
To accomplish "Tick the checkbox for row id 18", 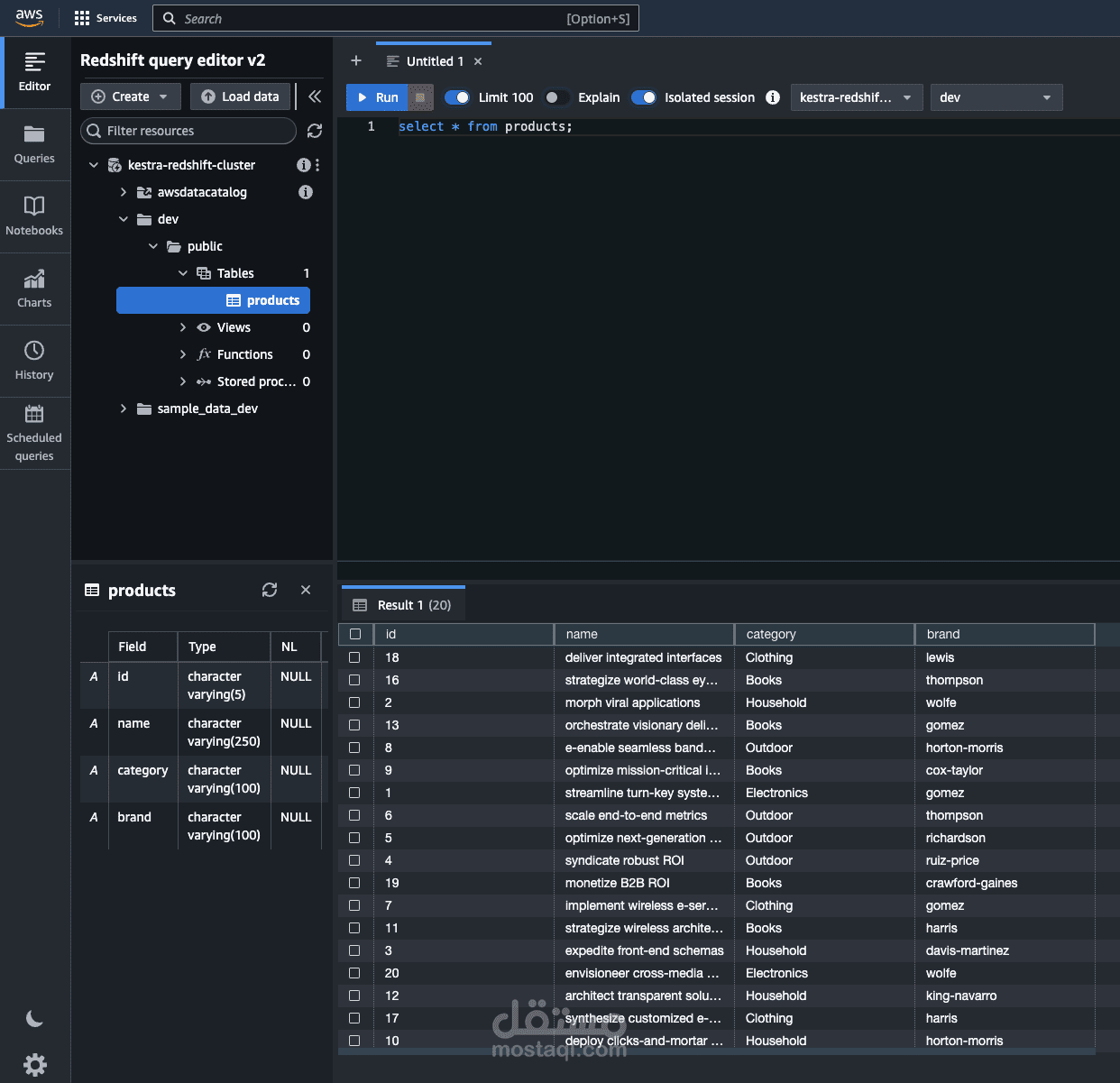I will coord(354,657).
